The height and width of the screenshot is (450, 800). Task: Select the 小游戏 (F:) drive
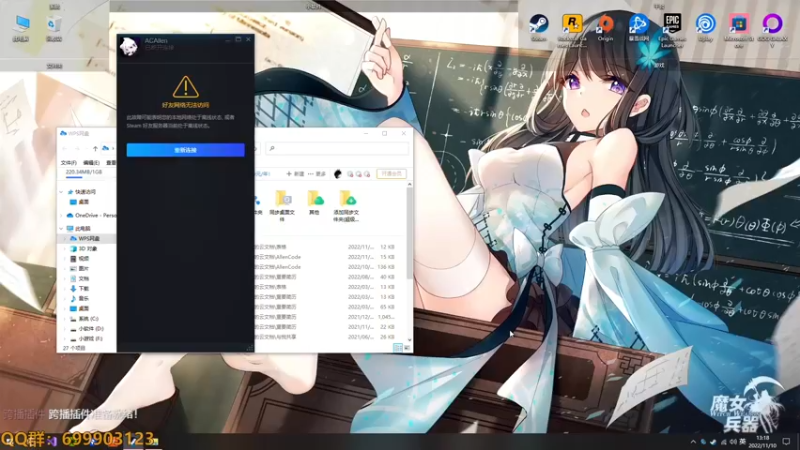click(87, 338)
